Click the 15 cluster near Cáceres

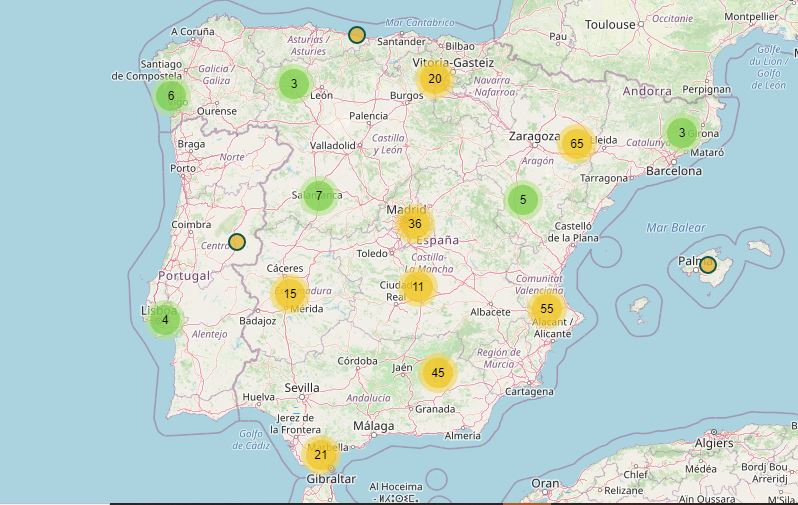coord(290,294)
